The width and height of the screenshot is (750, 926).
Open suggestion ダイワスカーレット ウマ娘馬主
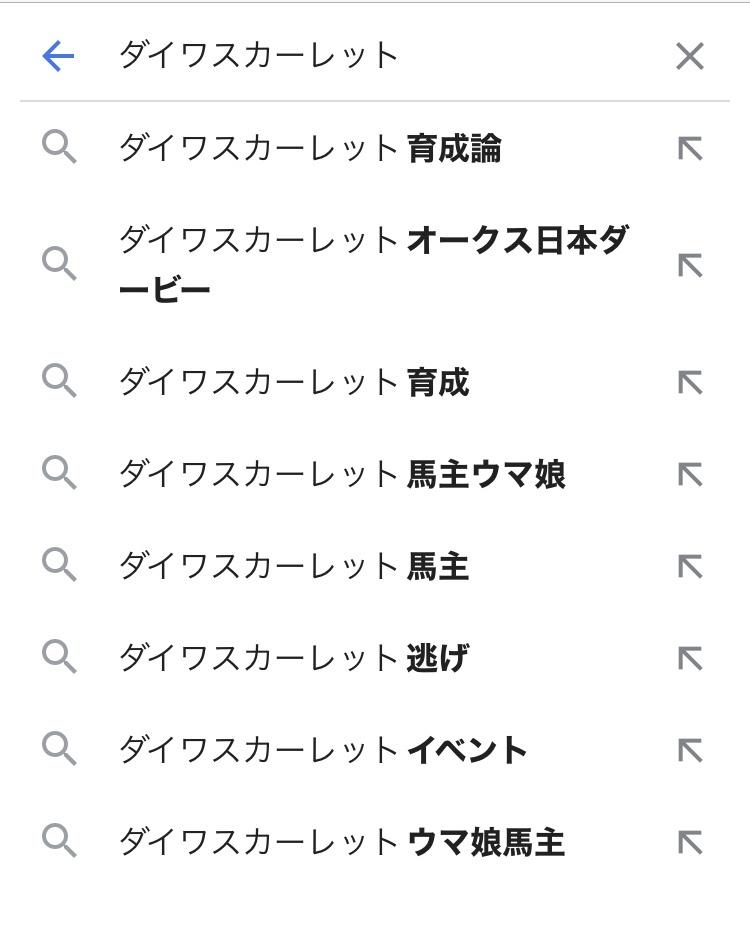pyautogui.click(x=342, y=842)
